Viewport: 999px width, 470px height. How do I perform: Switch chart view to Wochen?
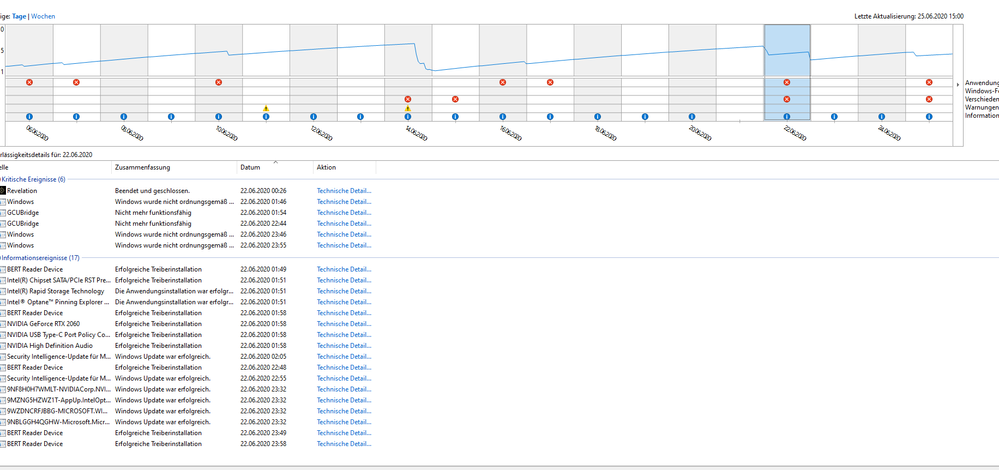pos(43,17)
